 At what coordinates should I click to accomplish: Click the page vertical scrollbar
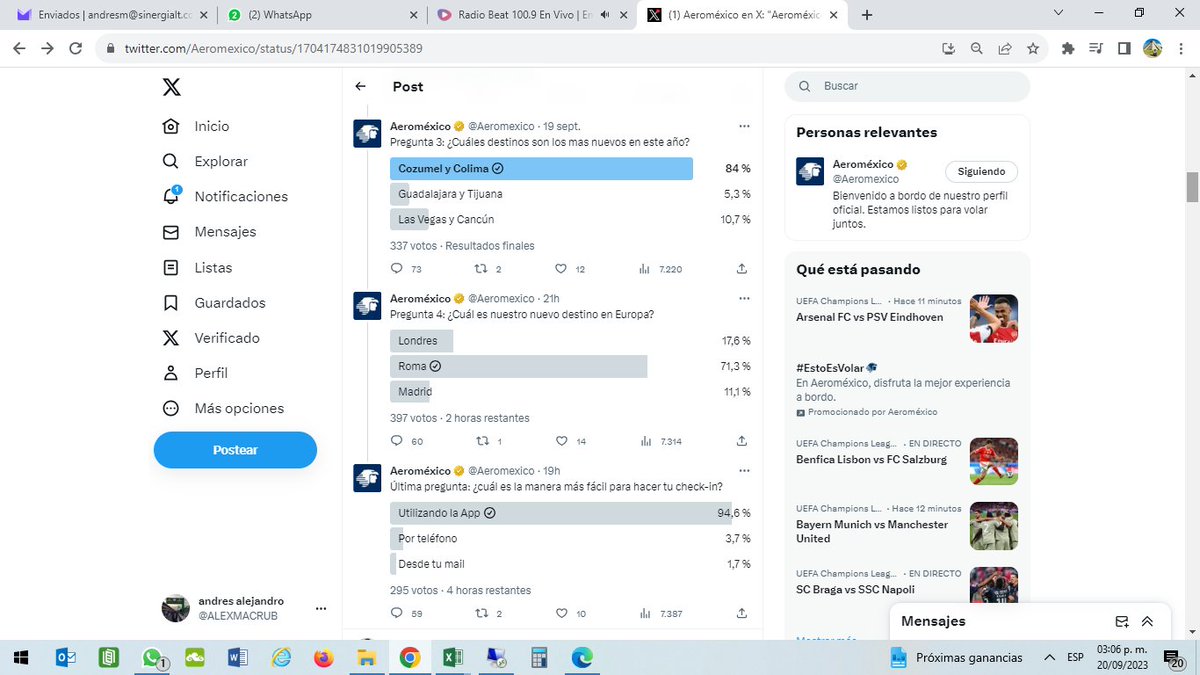(x=1192, y=187)
